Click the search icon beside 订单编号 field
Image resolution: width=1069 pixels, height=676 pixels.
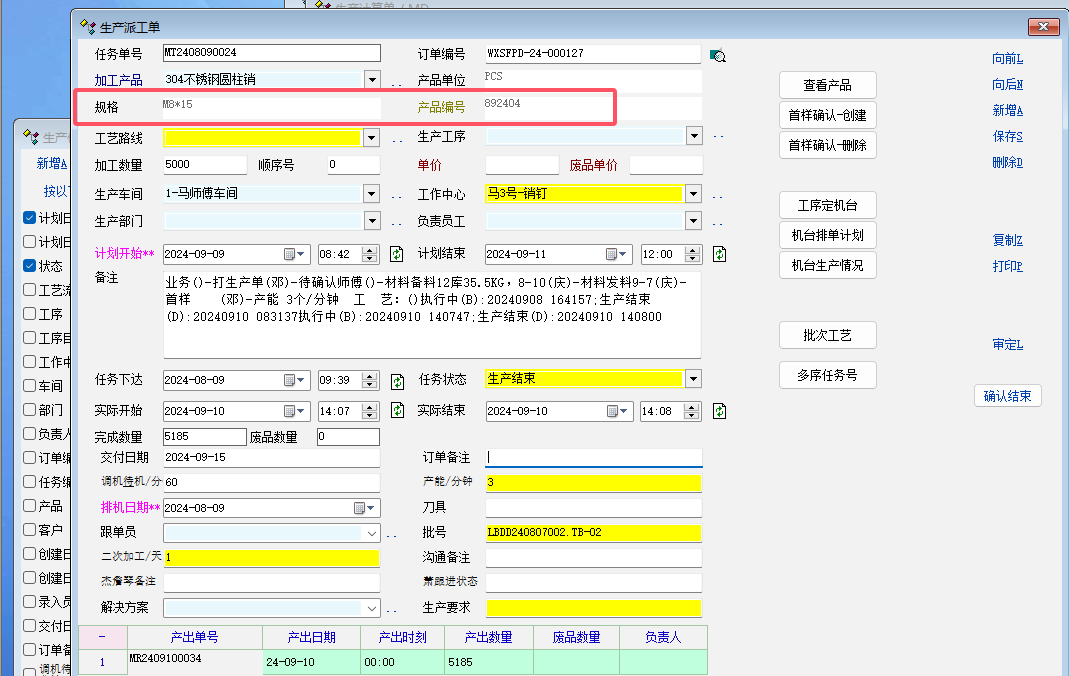(717, 56)
